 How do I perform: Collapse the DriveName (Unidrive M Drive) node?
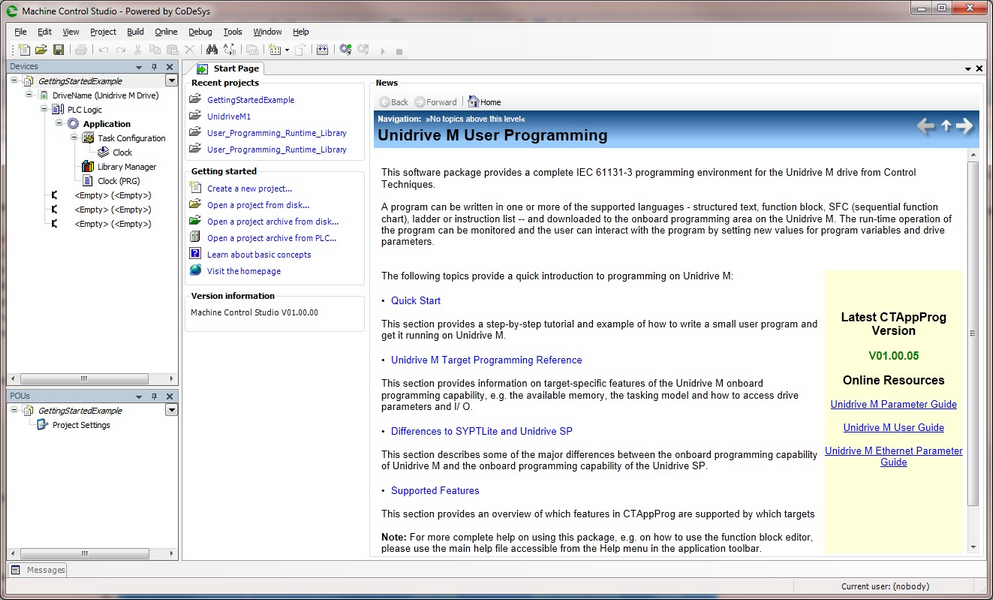[x=28, y=94]
